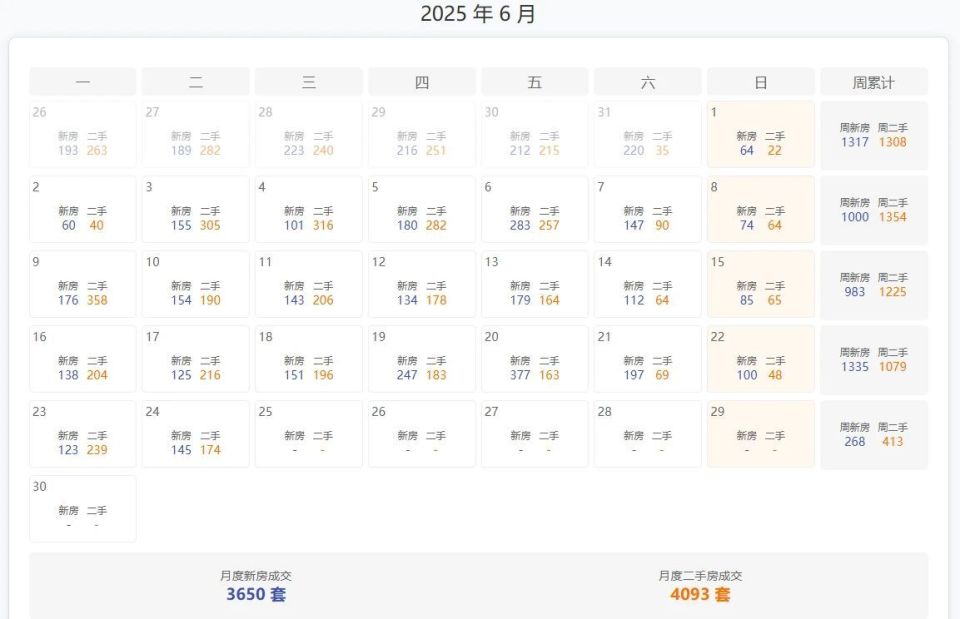This screenshot has width=960, height=619.
Task: Click the June 9 date cell
Action: coord(83,284)
